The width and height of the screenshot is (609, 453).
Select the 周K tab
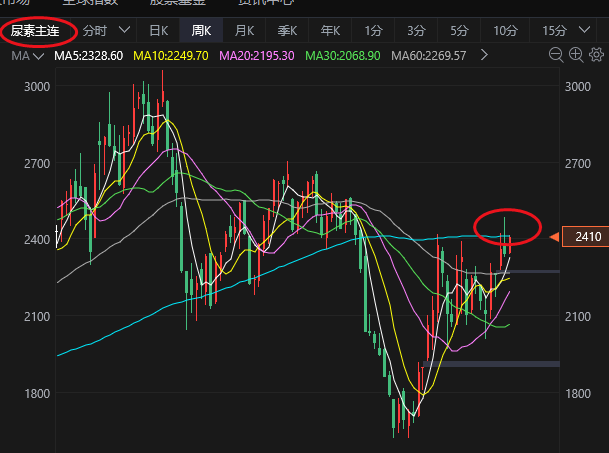click(202, 31)
